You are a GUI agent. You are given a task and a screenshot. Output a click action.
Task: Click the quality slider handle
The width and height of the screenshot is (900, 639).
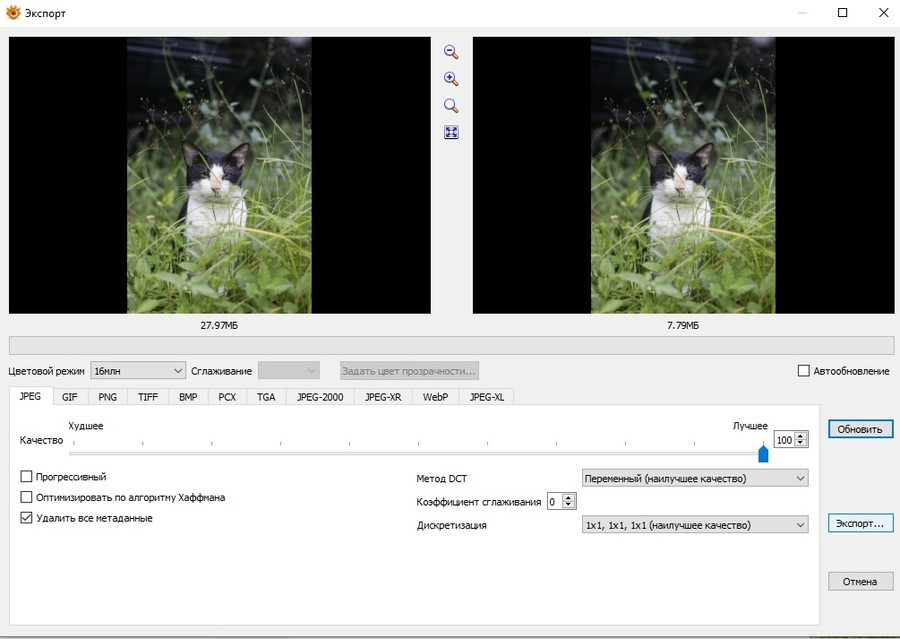[763, 453]
